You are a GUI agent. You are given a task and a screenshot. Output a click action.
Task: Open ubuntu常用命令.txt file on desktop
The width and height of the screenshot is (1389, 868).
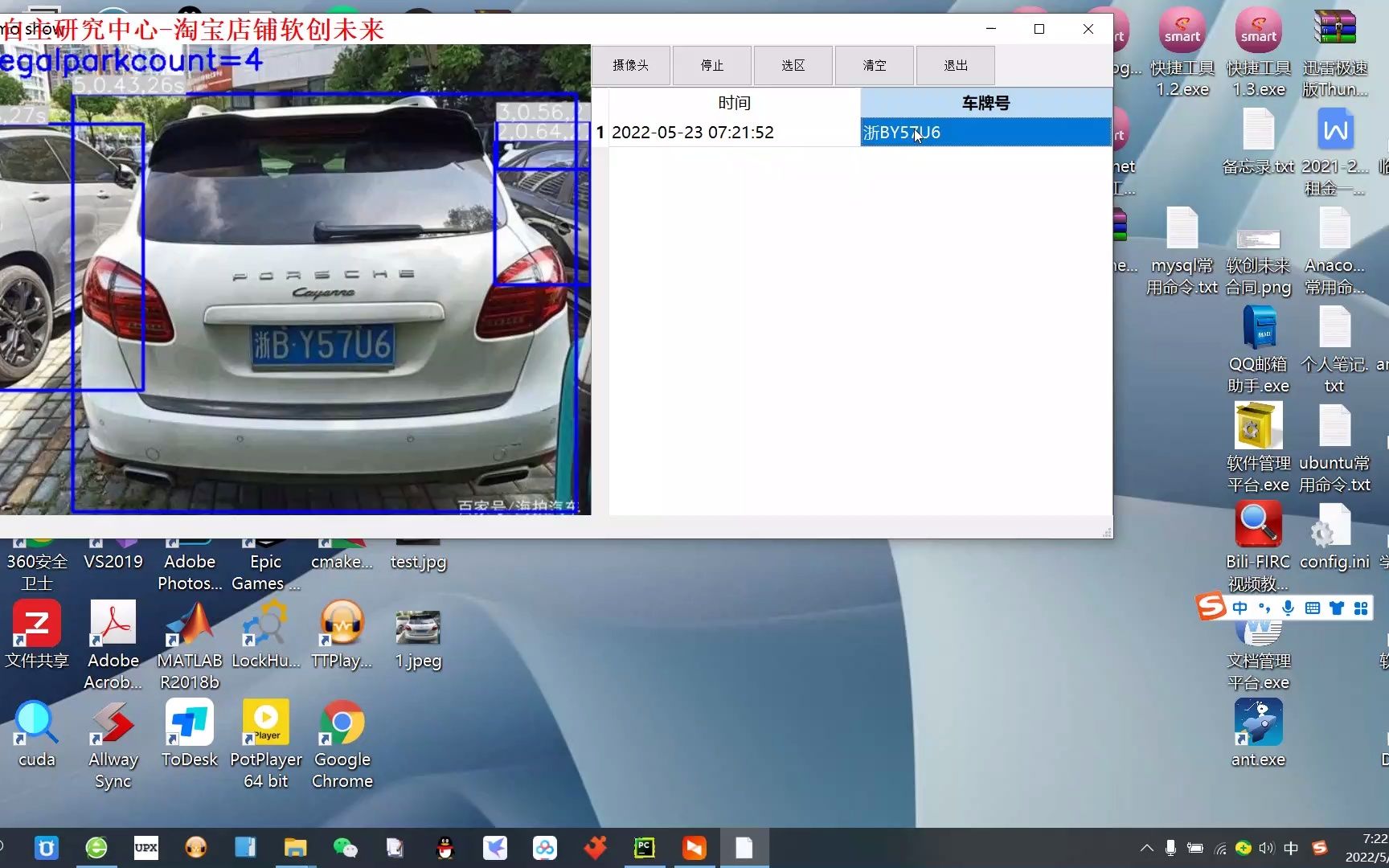pos(1334,448)
